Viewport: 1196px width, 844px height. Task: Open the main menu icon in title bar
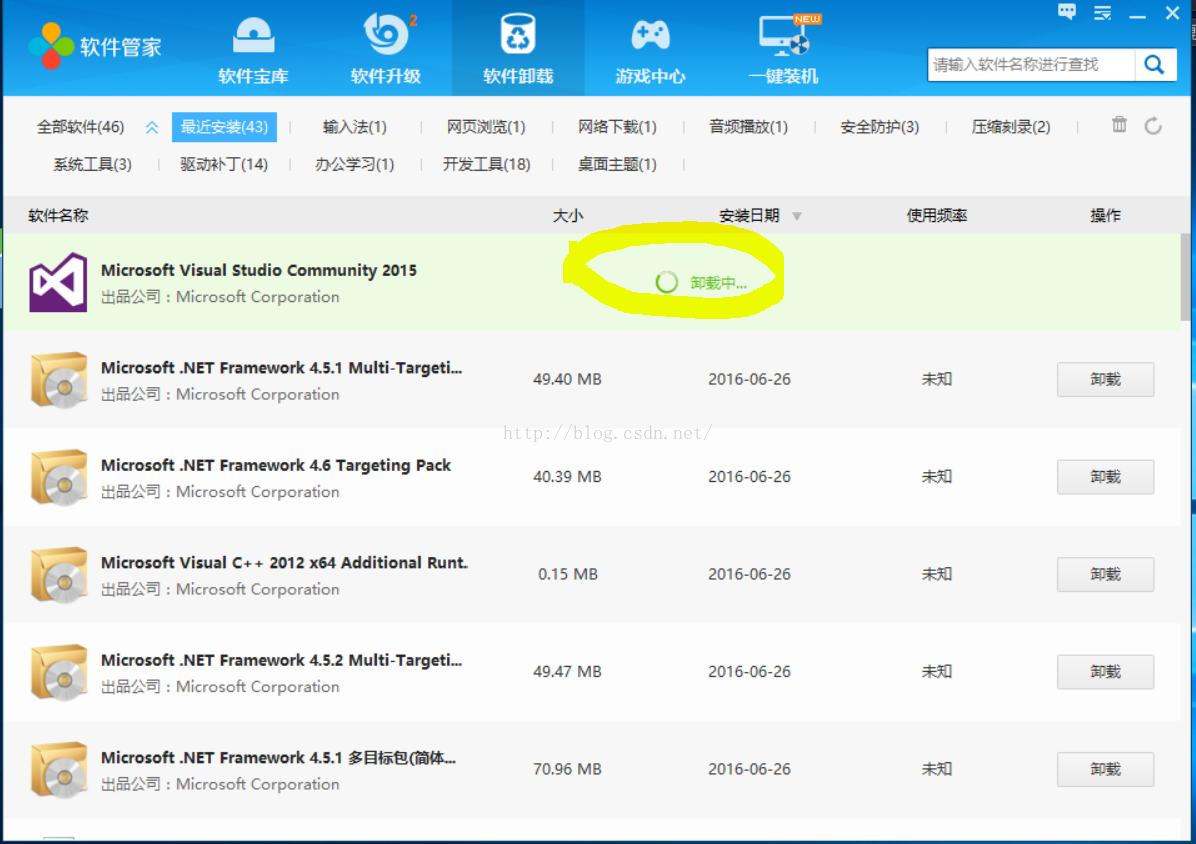1102,13
